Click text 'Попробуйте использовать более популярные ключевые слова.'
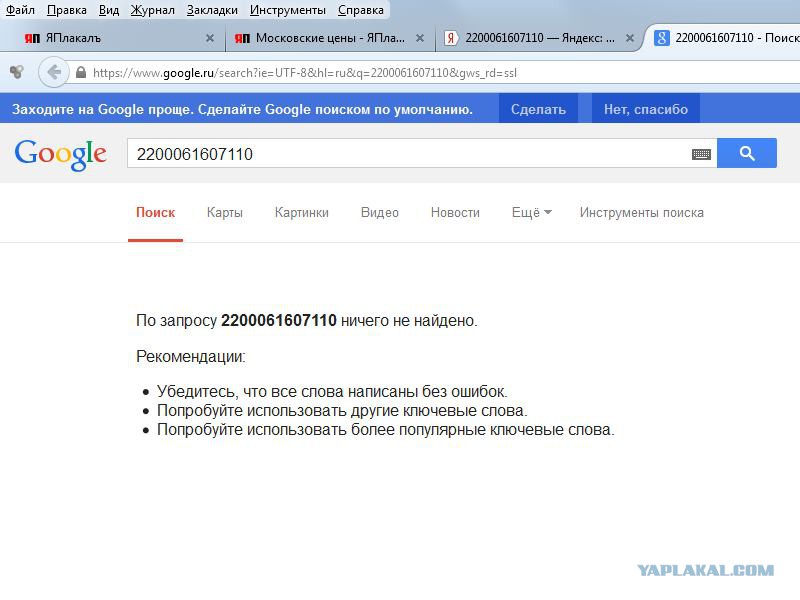The width and height of the screenshot is (800, 600). (x=386, y=430)
